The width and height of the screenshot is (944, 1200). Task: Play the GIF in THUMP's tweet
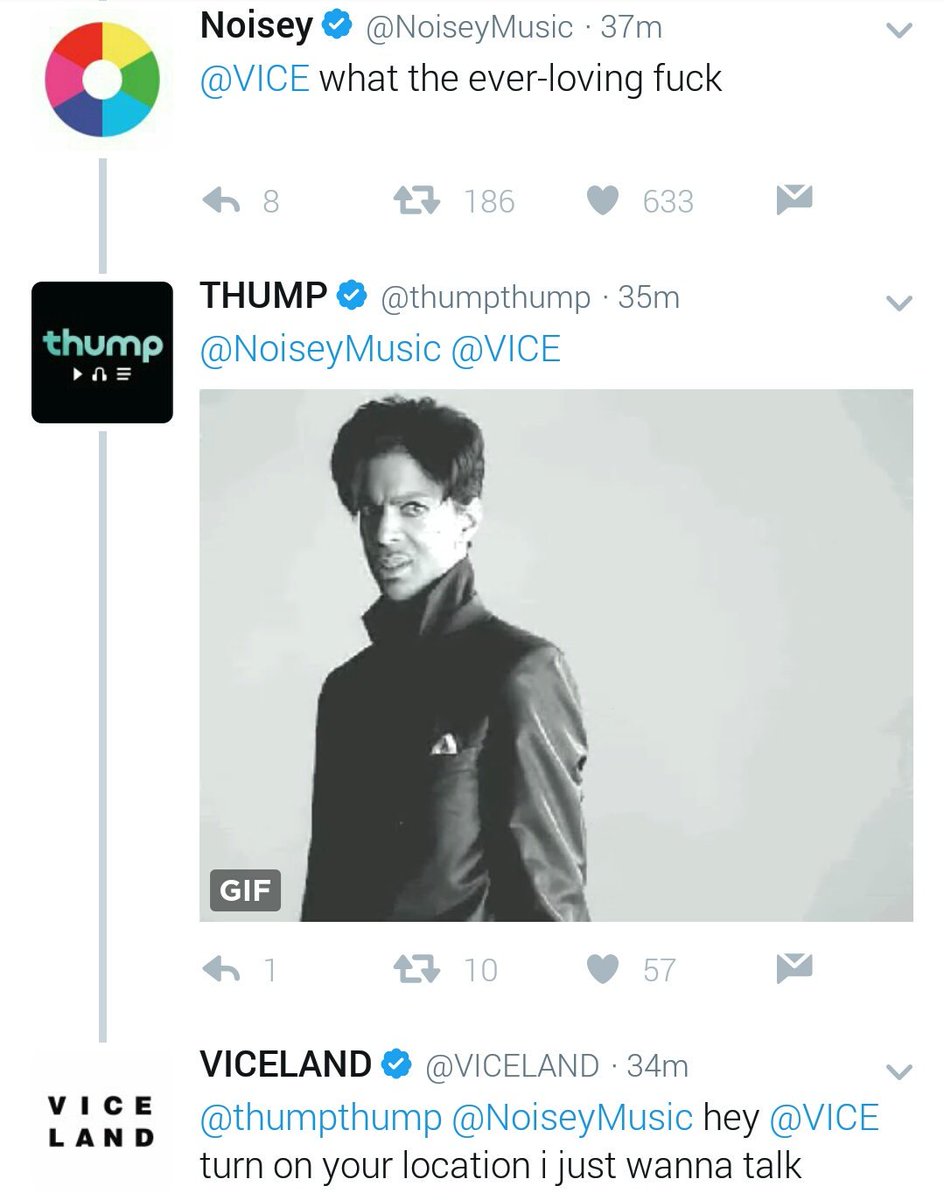556,655
